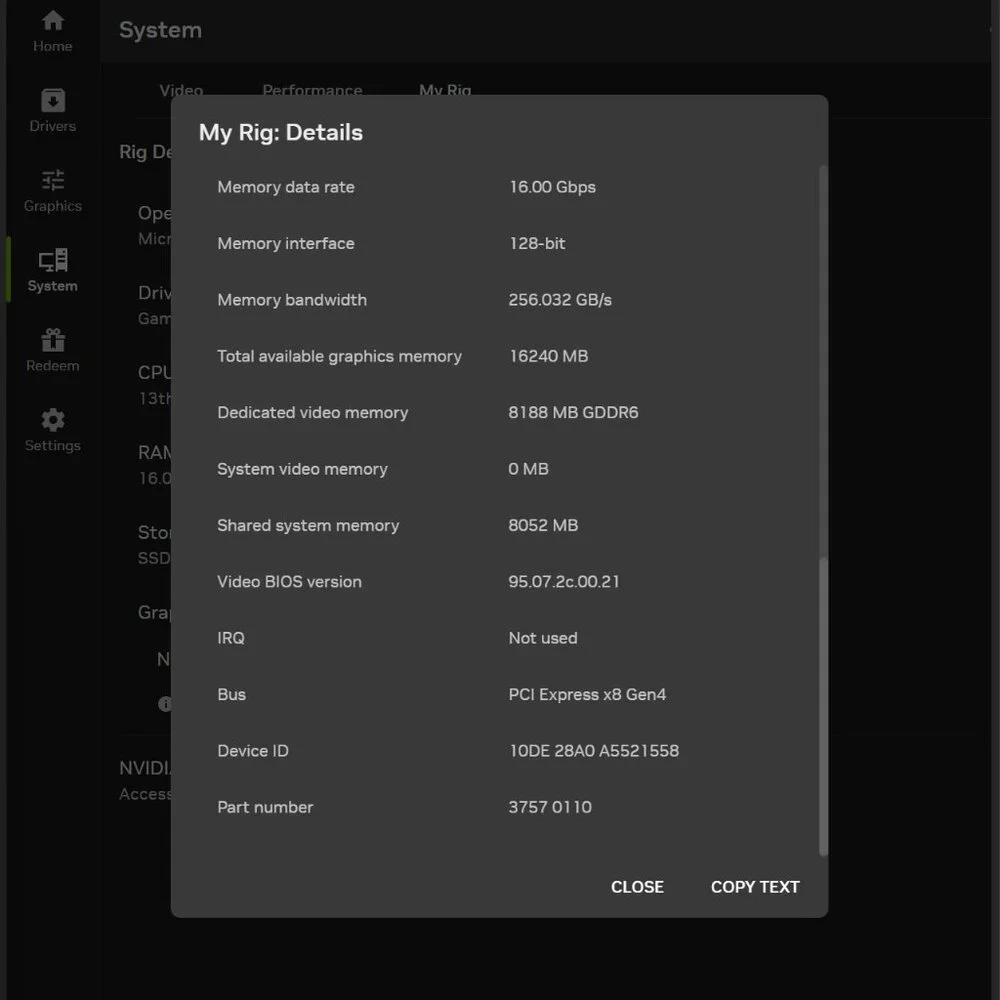
Task: Select the 256.032 GB/s bandwidth value
Action: point(559,300)
